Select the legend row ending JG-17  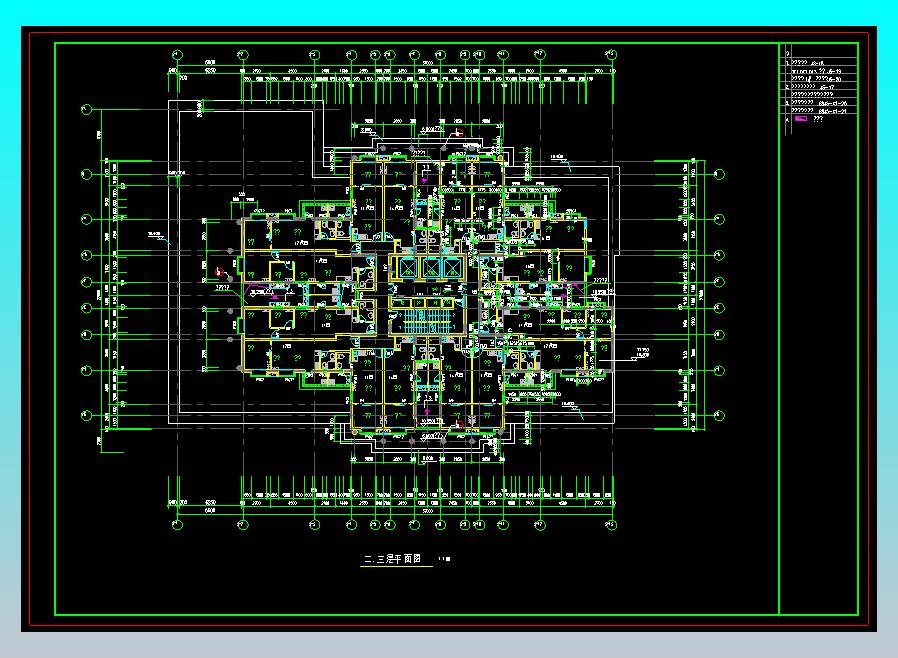(822, 87)
